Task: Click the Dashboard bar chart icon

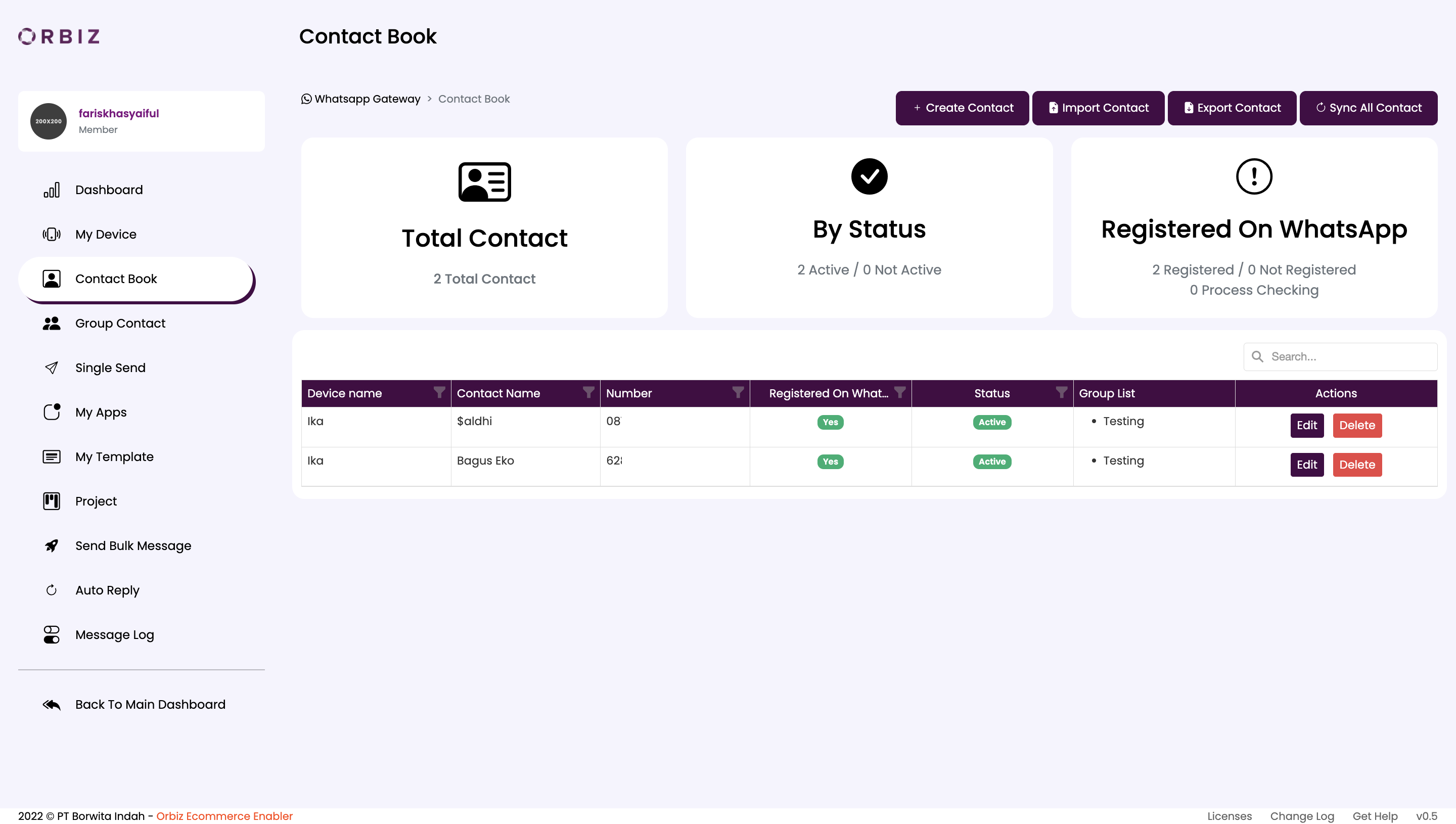Action: (52, 190)
